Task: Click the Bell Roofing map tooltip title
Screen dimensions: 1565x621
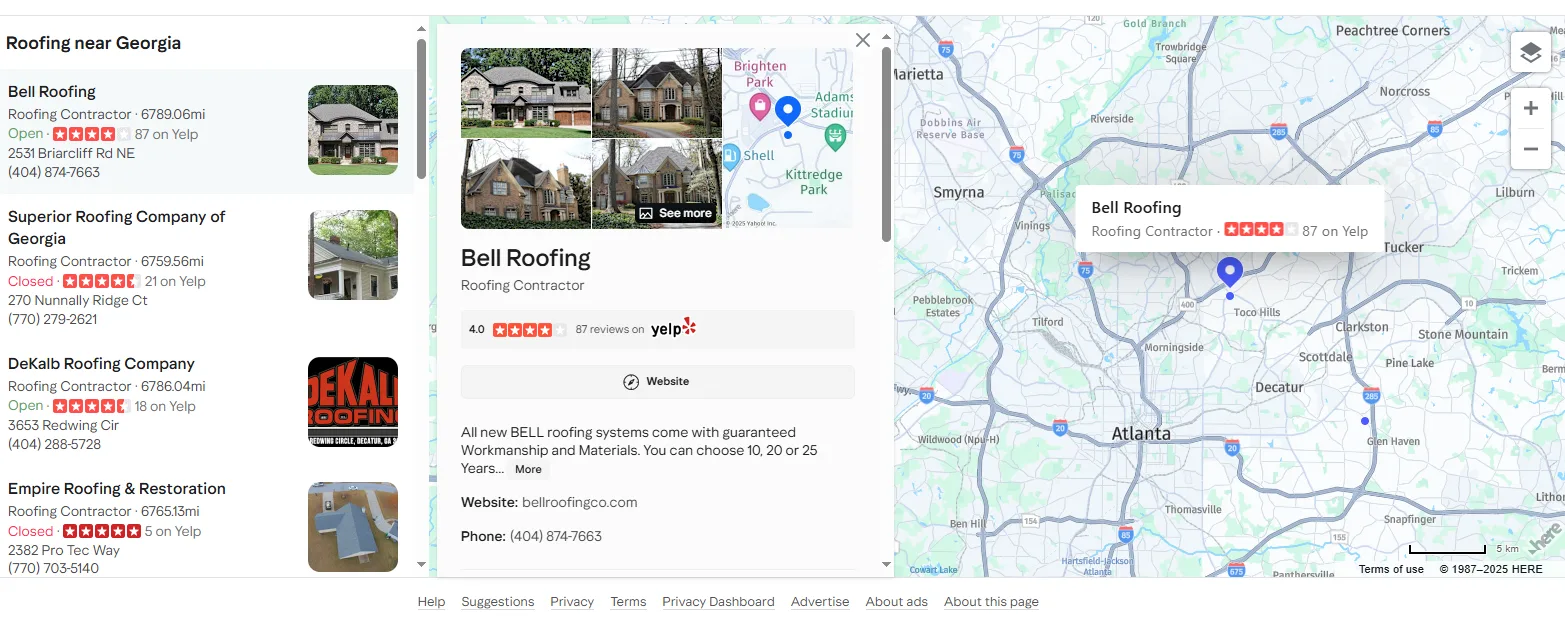Action: [x=1136, y=208]
